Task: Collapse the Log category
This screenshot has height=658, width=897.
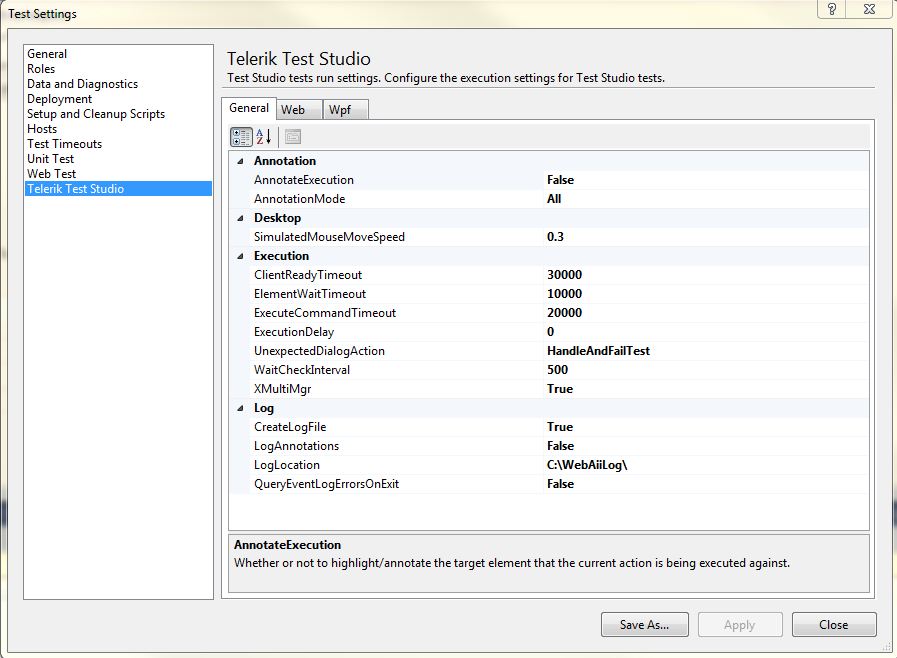Action: [x=239, y=408]
